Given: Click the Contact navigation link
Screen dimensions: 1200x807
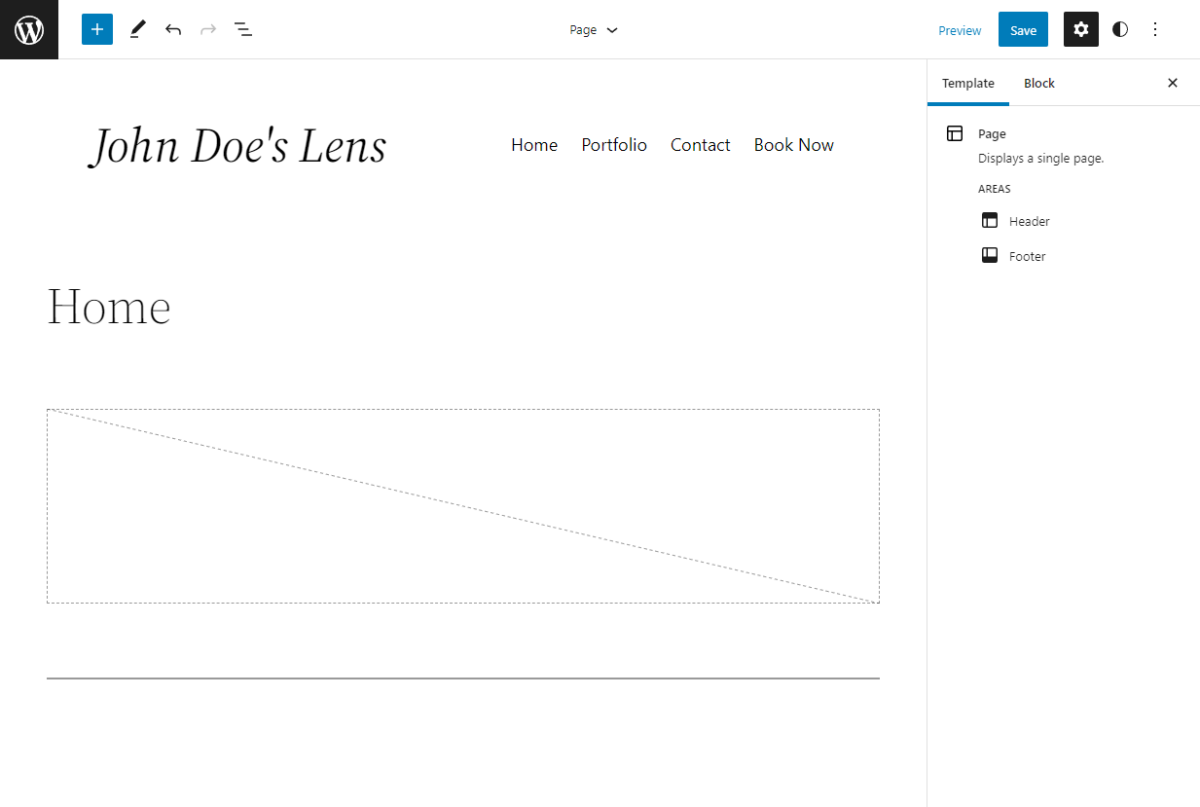Looking at the screenshot, I should point(700,145).
